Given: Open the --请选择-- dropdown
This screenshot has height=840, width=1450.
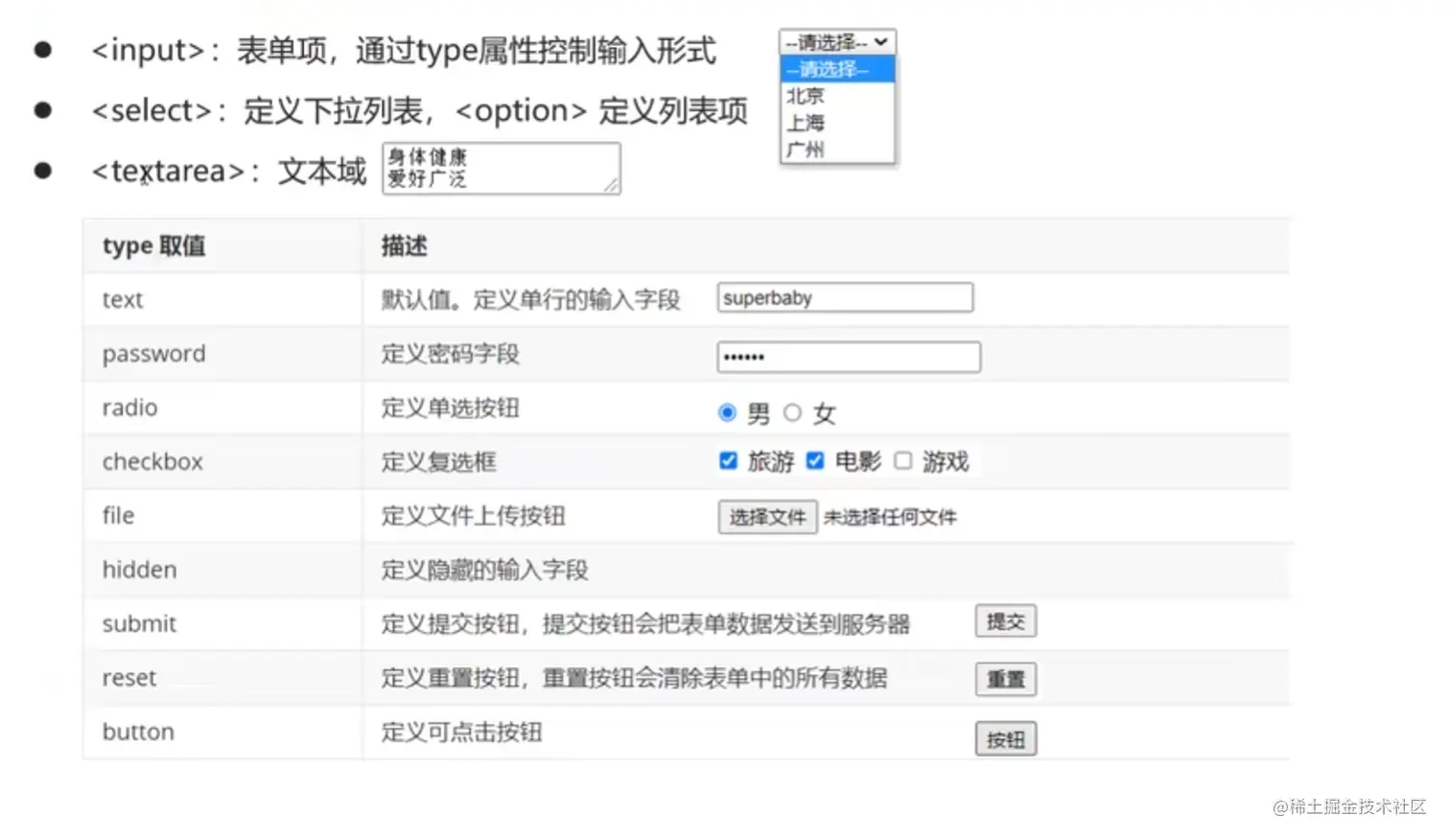Looking at the screenshot, I should pos(837,42).
